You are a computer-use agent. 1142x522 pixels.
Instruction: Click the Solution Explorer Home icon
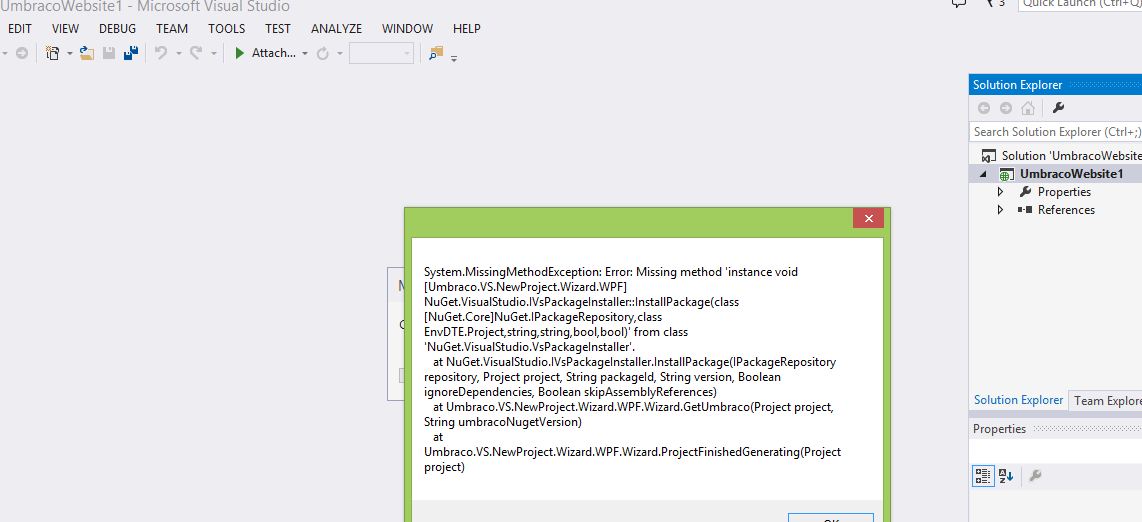[x=1028, y=108]
